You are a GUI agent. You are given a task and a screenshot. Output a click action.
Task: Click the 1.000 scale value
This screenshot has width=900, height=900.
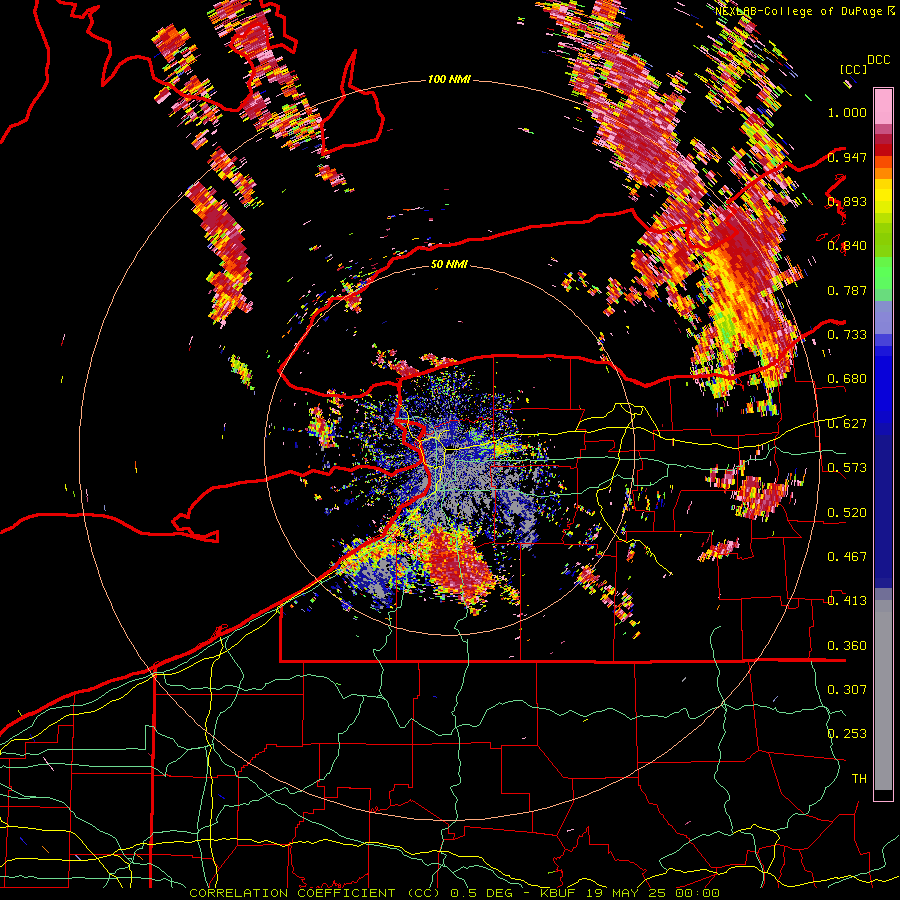coord(847,112)
